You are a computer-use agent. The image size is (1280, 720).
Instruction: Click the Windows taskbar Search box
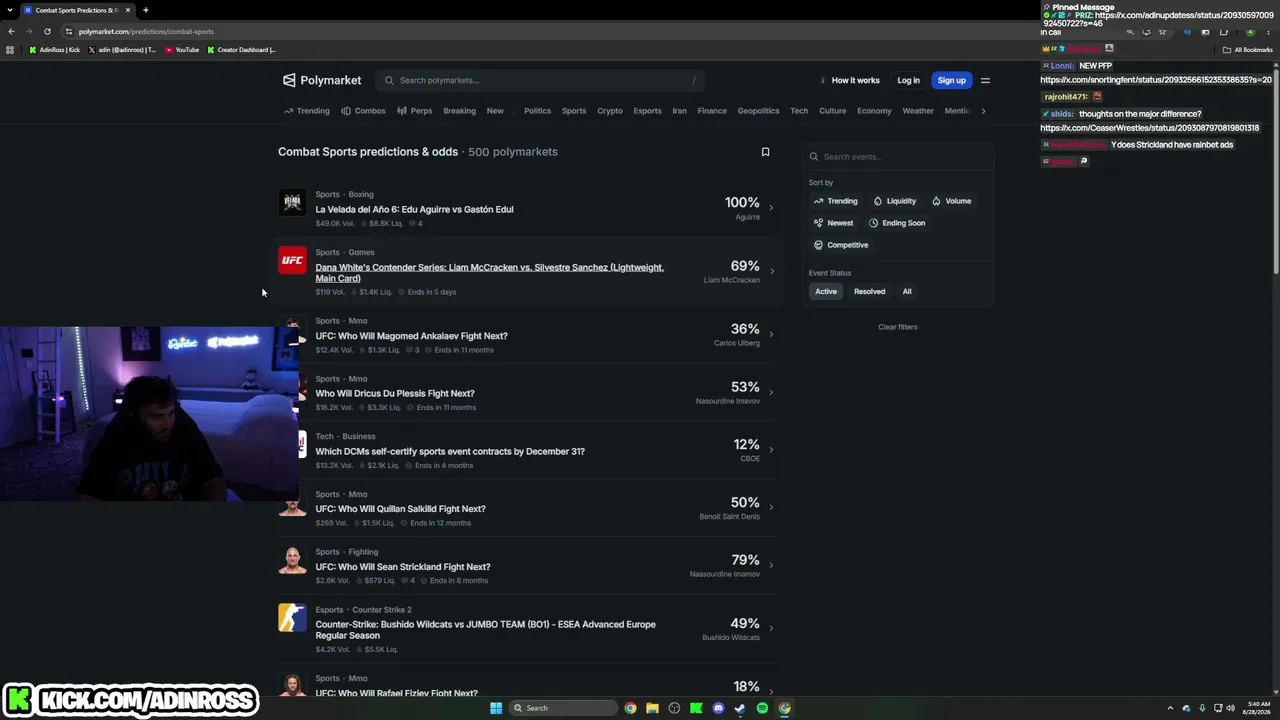[562, 708]
